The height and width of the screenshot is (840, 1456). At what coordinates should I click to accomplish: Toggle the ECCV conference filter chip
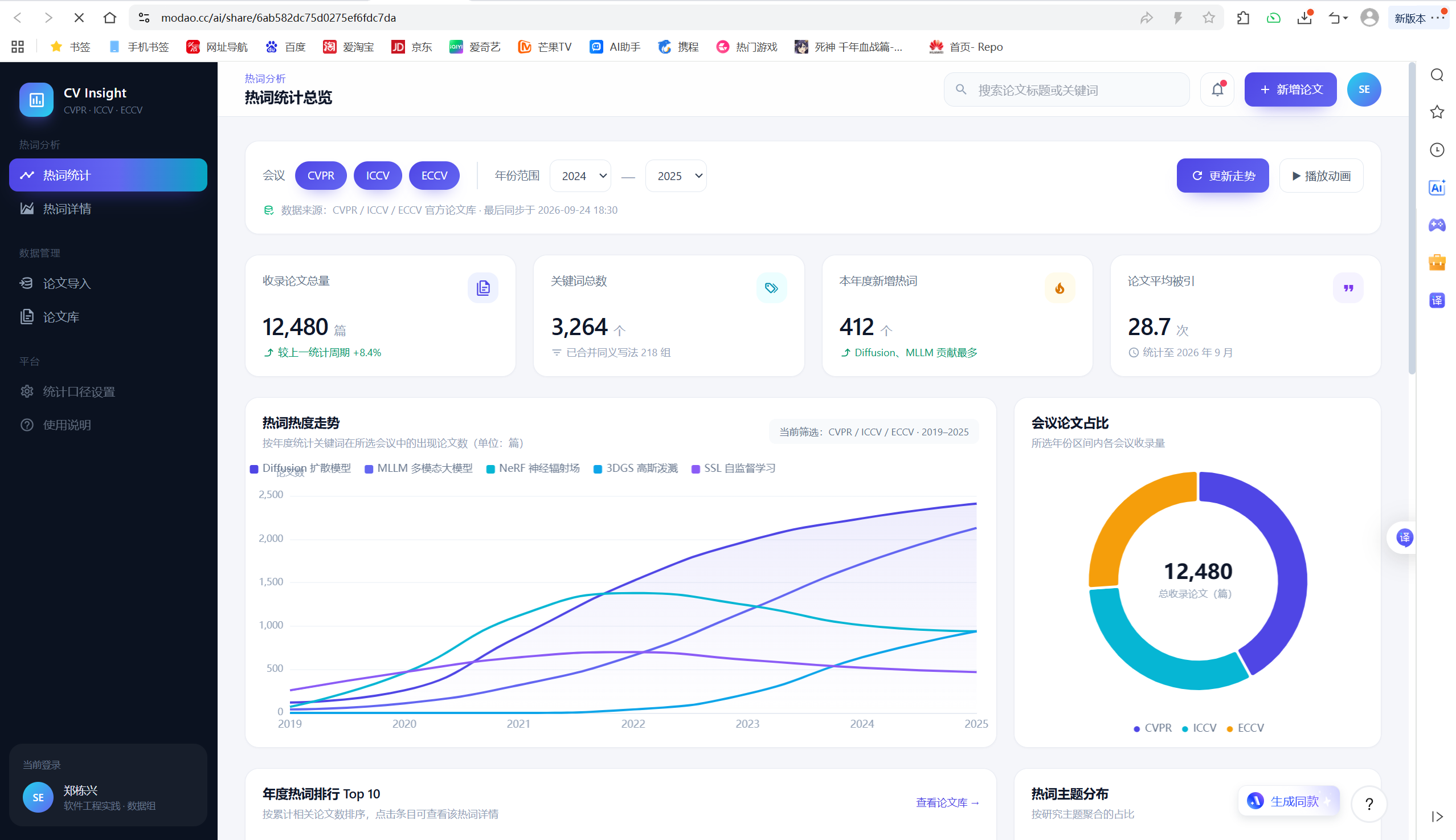(434, 176)
